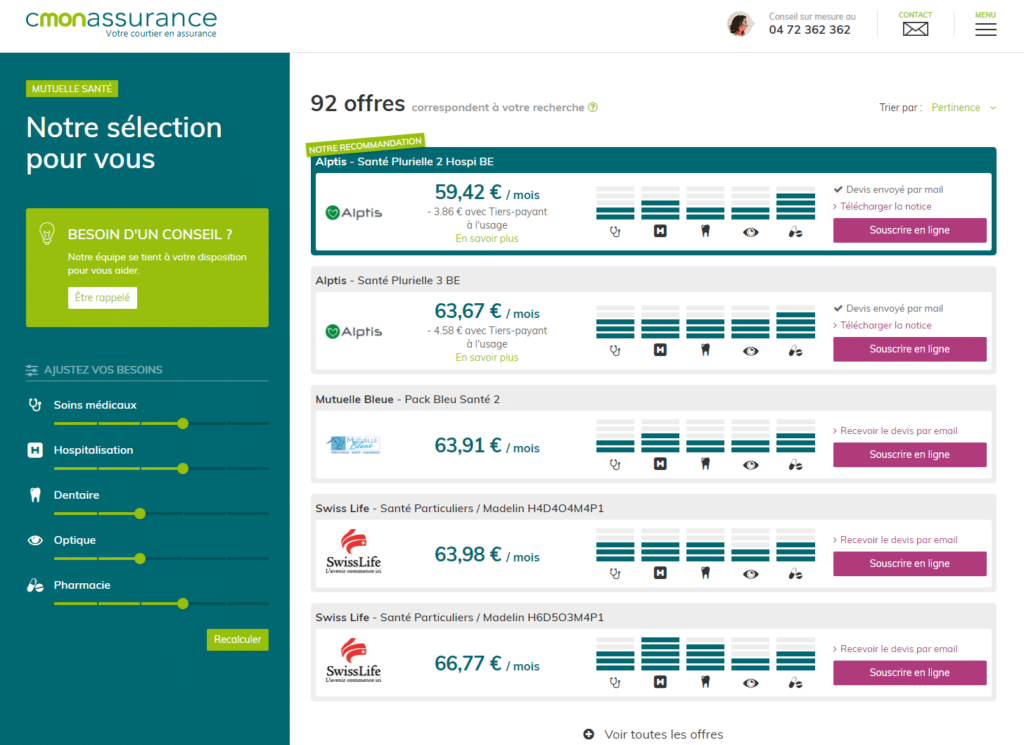Click stethoscope icon in Pack Bleu Santé 2 offer
The height and width of the screenshot is (745, 1024).
coord(615,464)
